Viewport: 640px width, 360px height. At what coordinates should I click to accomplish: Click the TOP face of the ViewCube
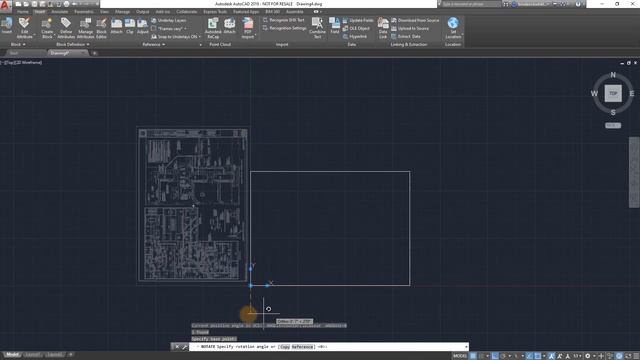click(x=613, y=93)
